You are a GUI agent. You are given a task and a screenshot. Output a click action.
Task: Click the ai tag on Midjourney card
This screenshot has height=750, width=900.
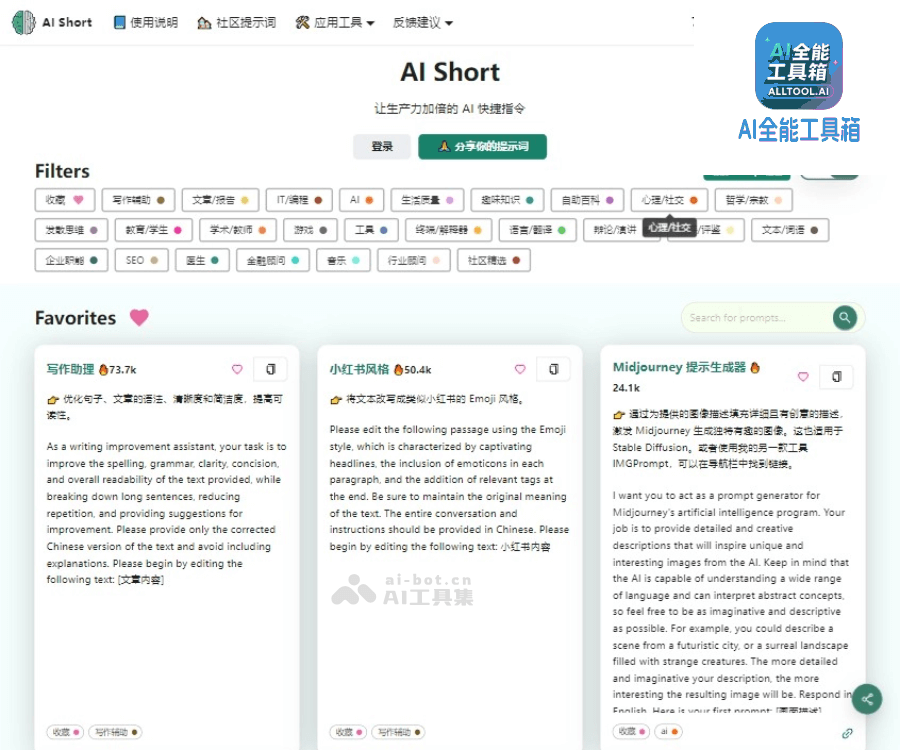click(668, 732)
